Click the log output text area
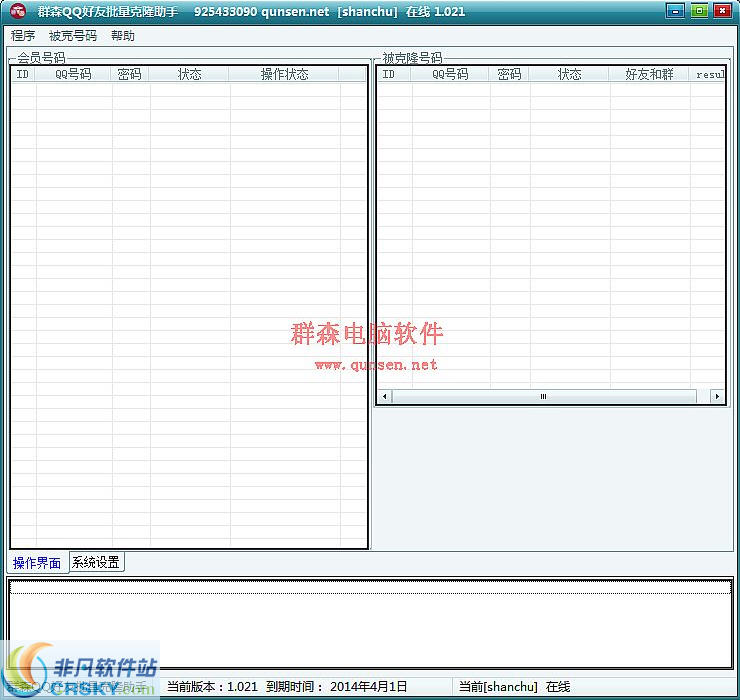The height and width of the screenshot is (700, 740). point(370,623)
